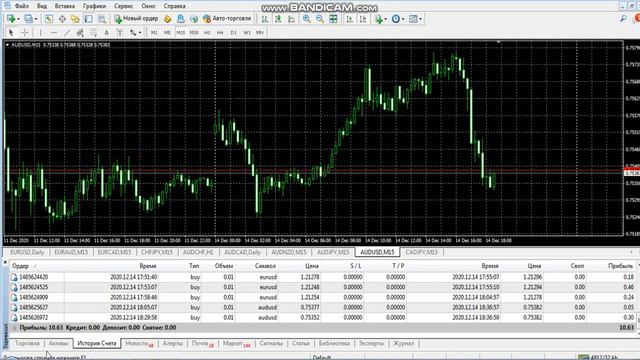Open the Эксперты terminal tab
640x360 pixels.
(371, 344)
